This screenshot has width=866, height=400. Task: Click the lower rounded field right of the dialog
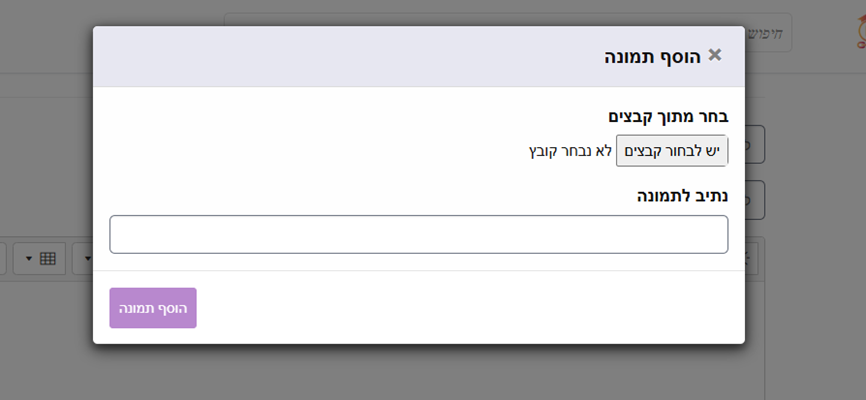pyautogui.click(x=754, y=200)
